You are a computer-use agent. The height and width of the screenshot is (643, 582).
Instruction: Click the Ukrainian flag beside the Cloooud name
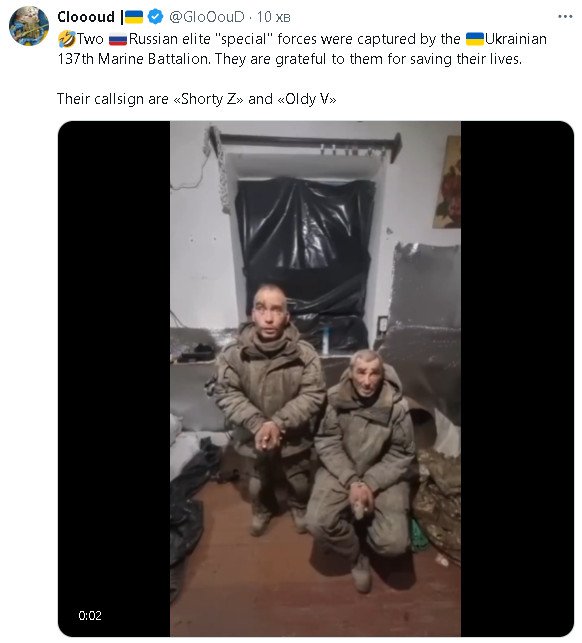tap(134, 17)
